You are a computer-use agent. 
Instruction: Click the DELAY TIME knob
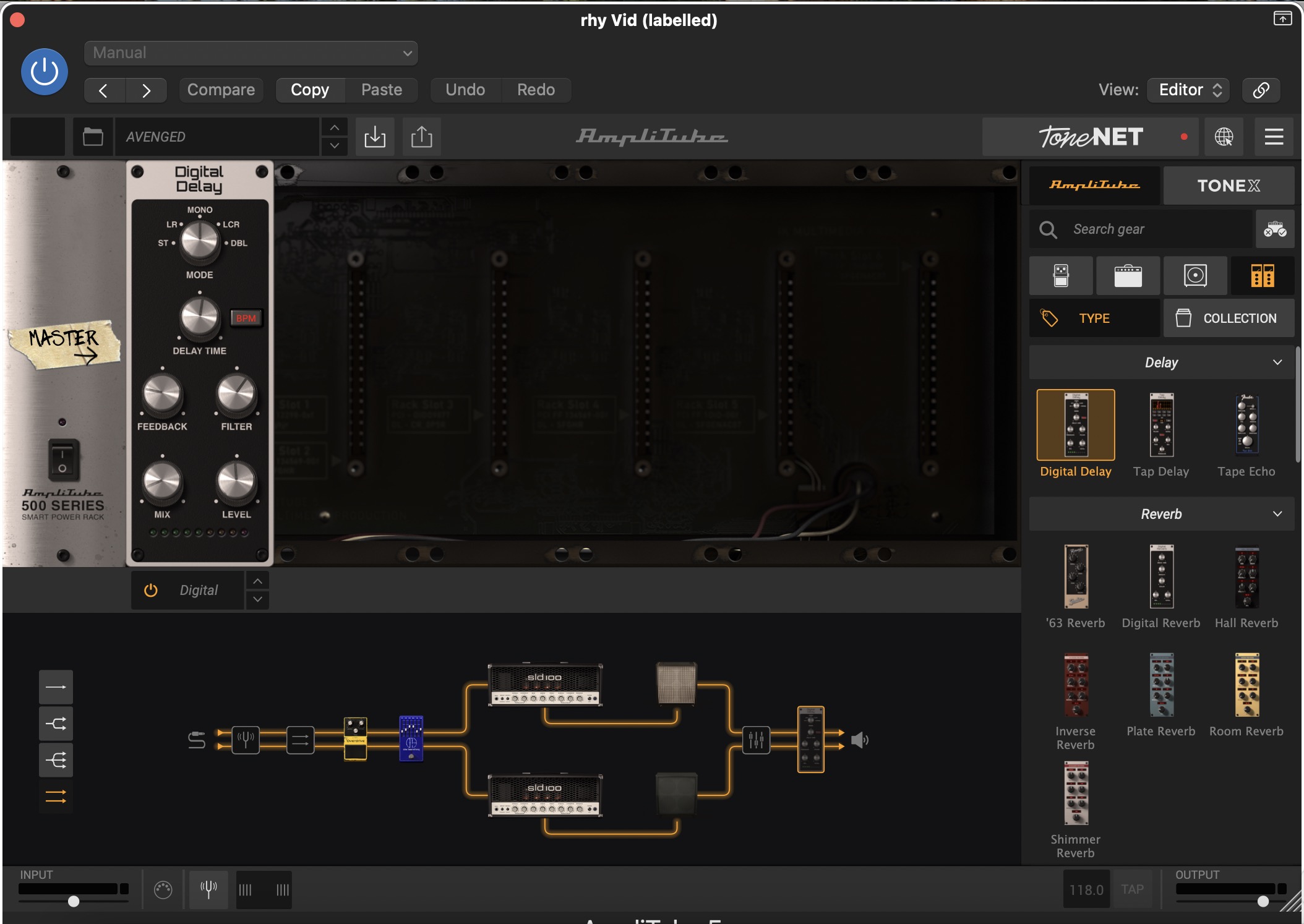(199, 317)
